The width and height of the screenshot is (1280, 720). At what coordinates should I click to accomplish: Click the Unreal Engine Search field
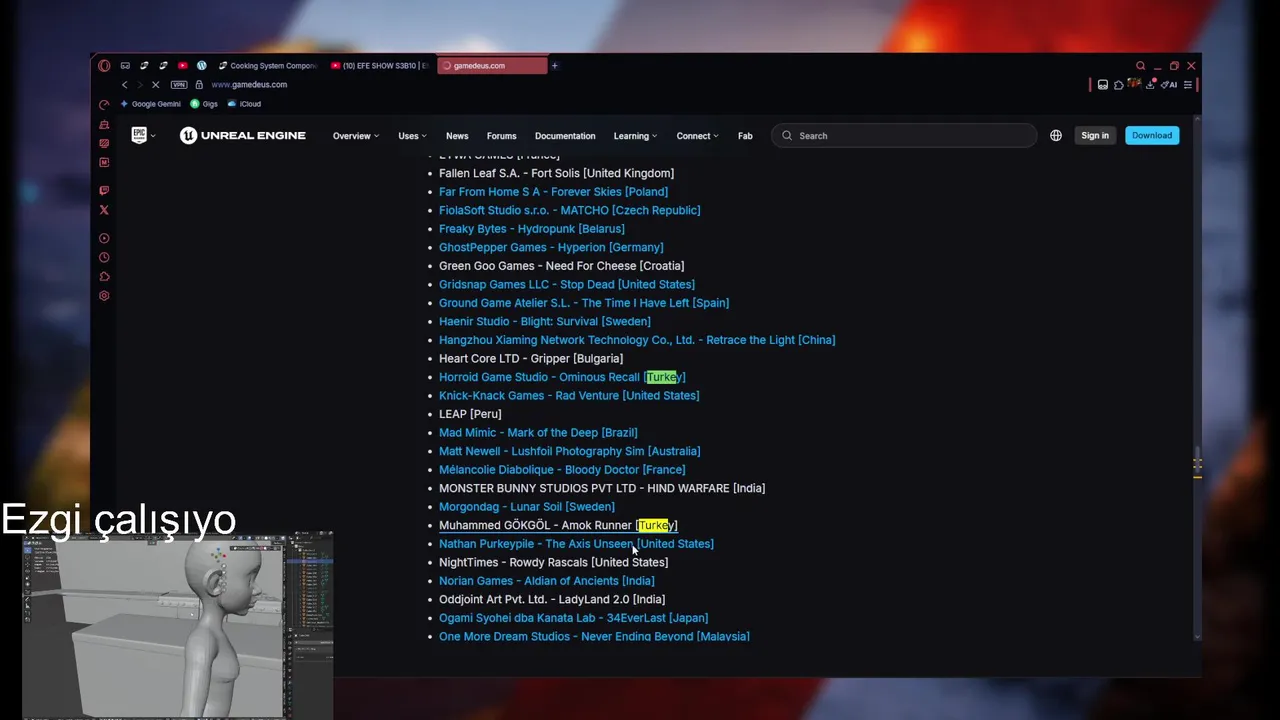coord(903,135)
